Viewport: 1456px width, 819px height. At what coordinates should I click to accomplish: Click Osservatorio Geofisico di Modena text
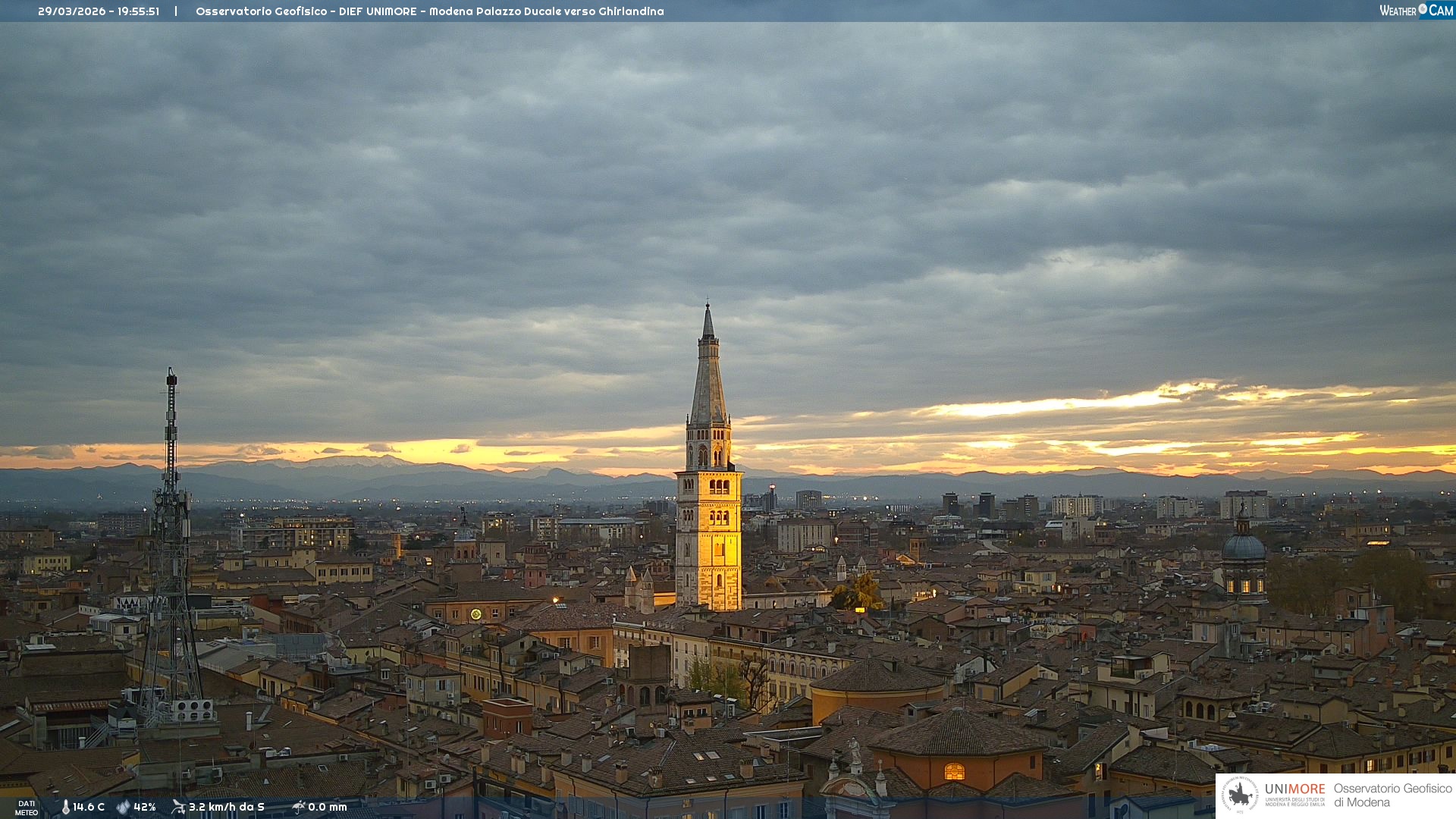[x=1392, y=795]
